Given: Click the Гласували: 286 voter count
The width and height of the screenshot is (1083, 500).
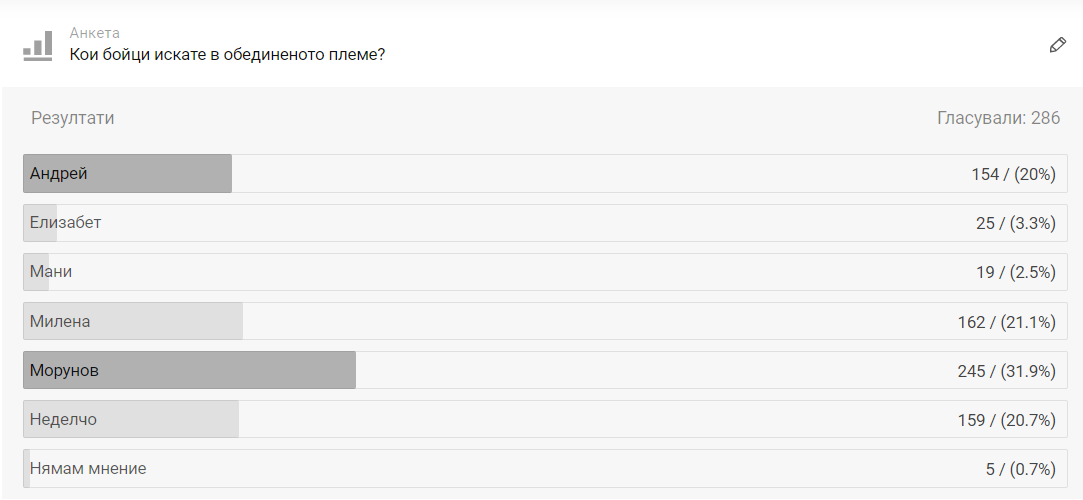Looking at the screenshot, I should 998,118.
